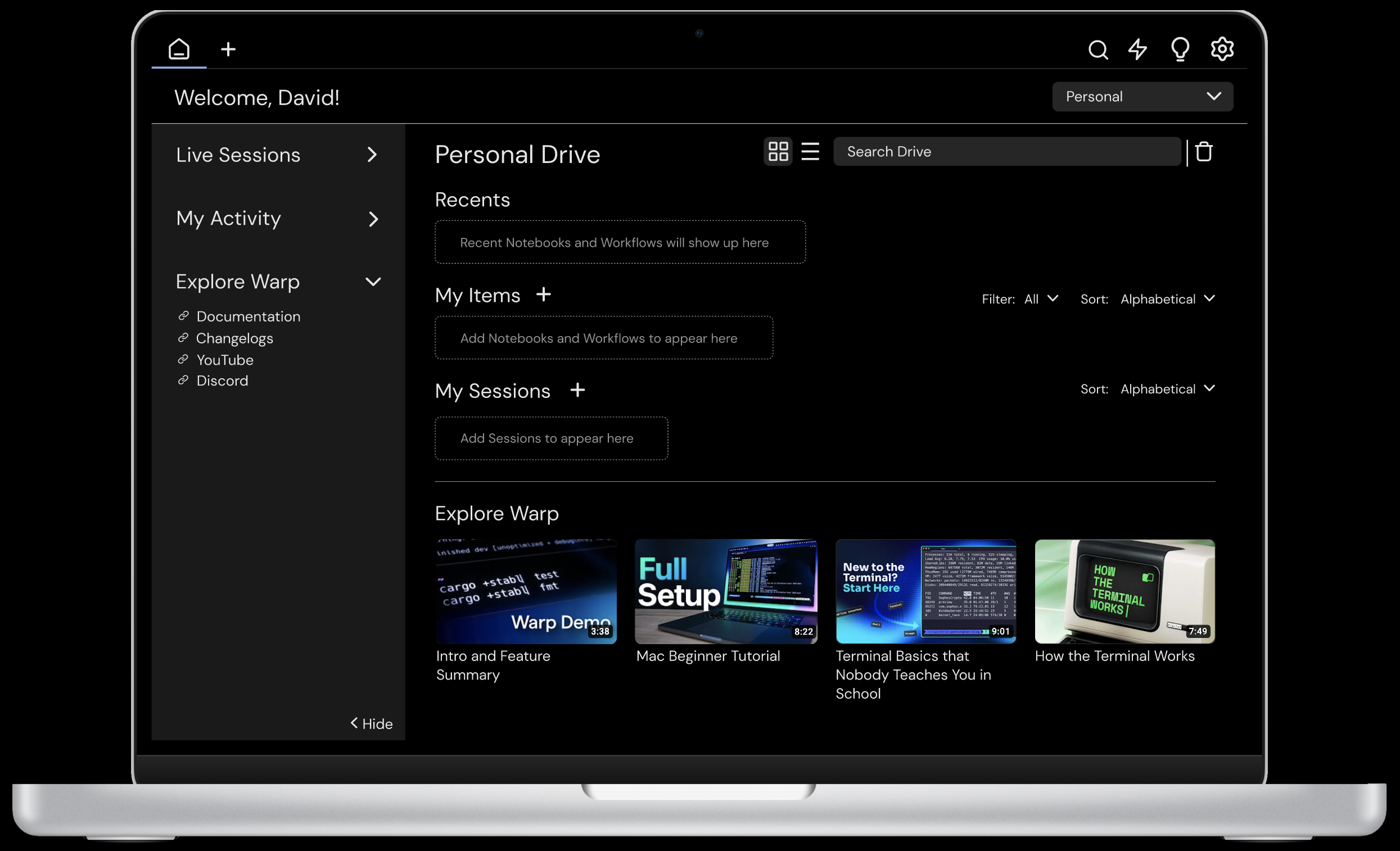The image size is (1400, 851).
Task: Focus the Search Drive field
Action: [x=1007, y=152]
